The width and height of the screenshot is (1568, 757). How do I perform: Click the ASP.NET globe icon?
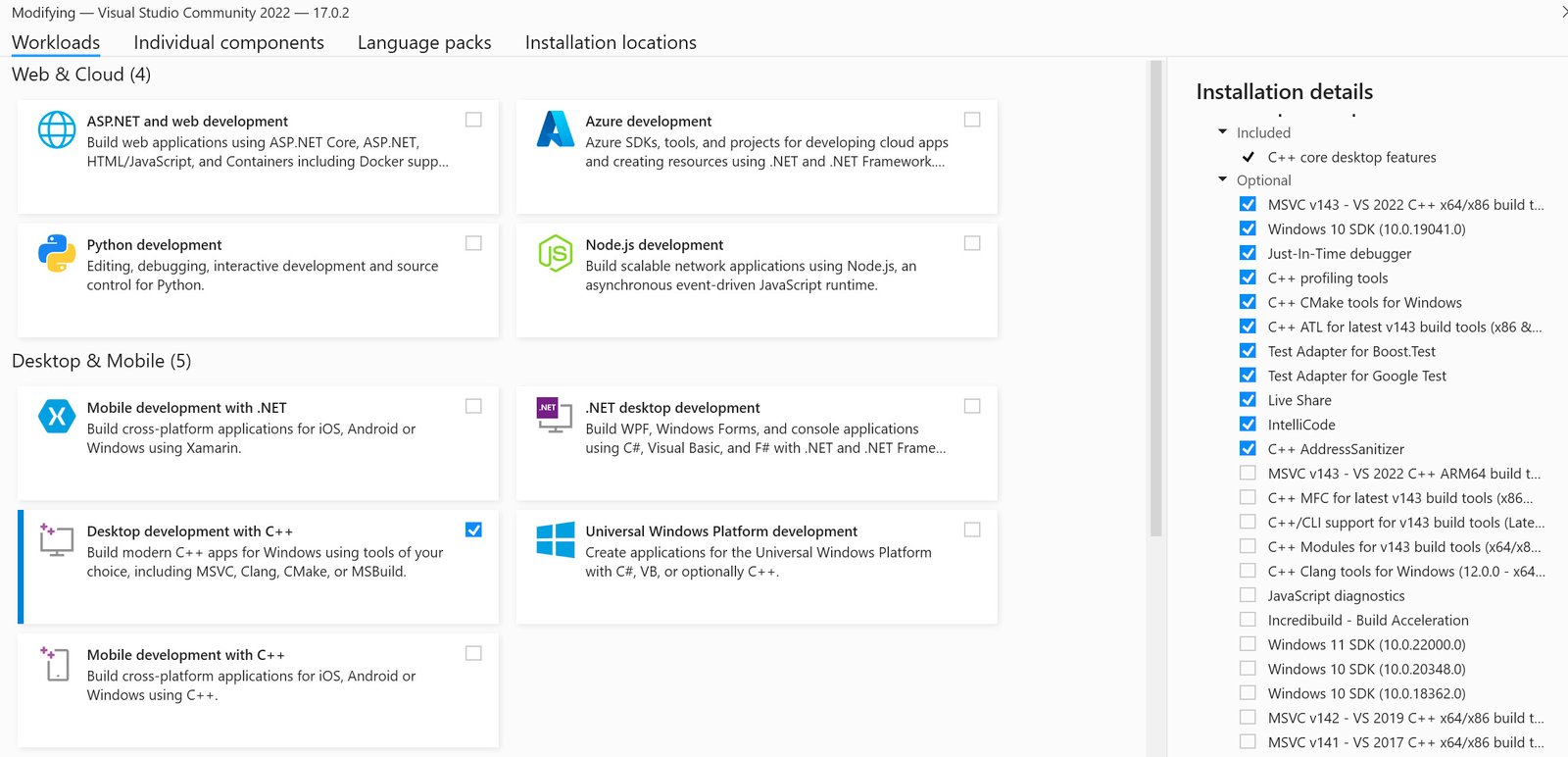click(57, 129)
